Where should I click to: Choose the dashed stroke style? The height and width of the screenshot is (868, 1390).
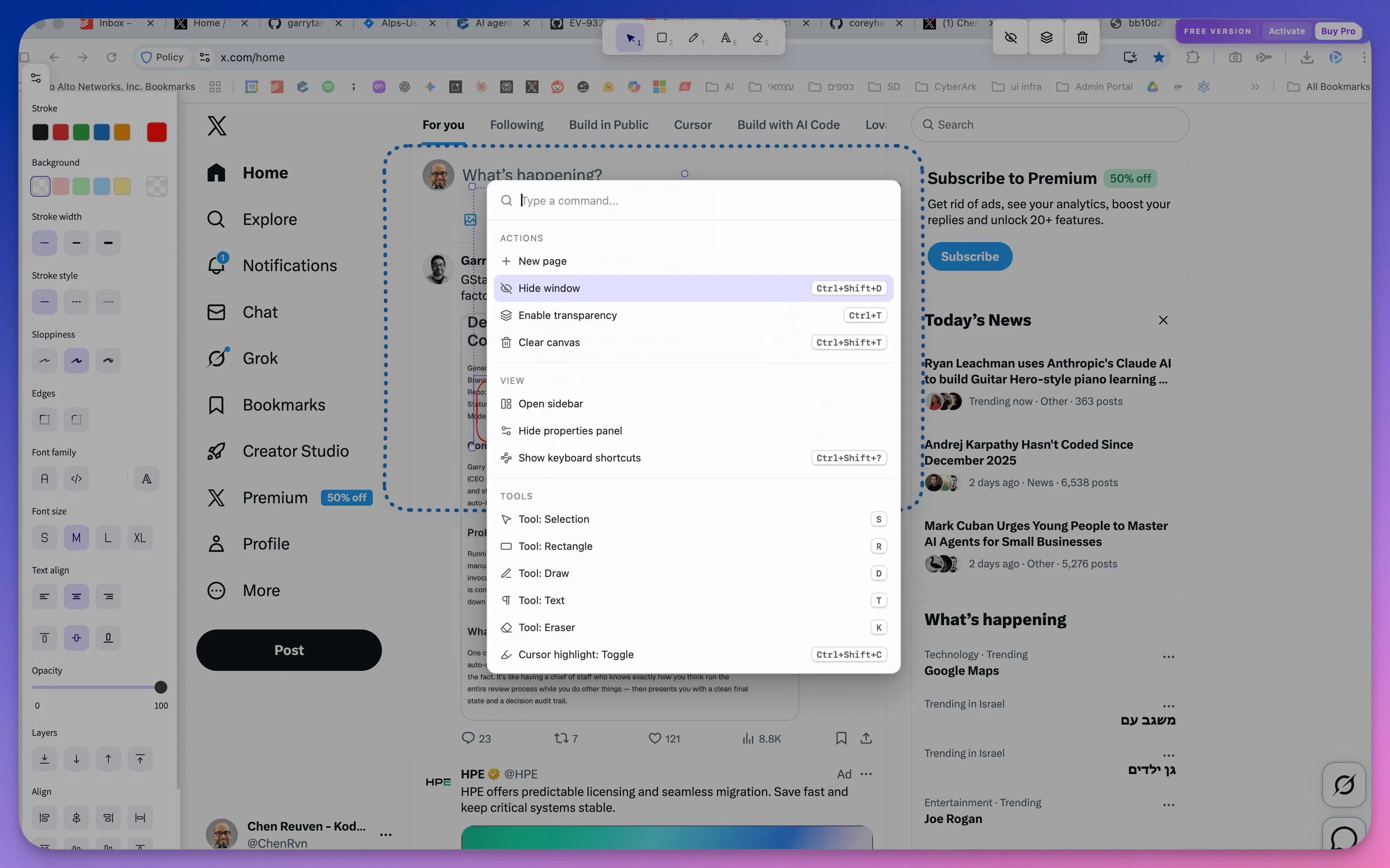click(76, 302)
